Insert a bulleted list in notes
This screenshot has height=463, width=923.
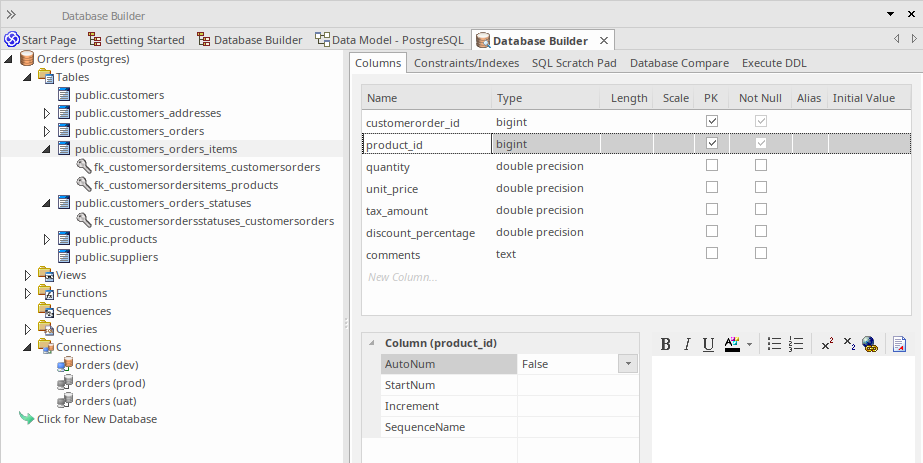tap(774, 344)
